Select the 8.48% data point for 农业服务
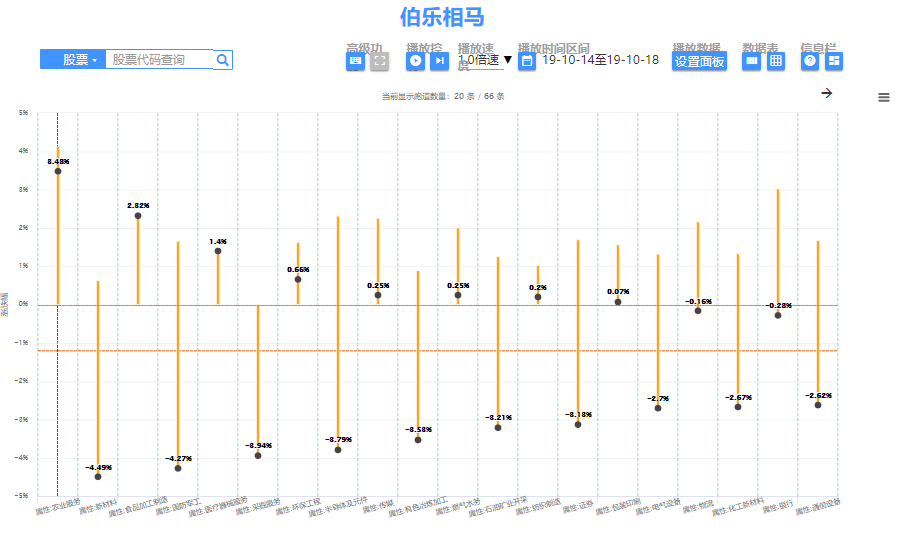This screenshot has height=533, width=902. pyautogui.click(x=58, y=171)
